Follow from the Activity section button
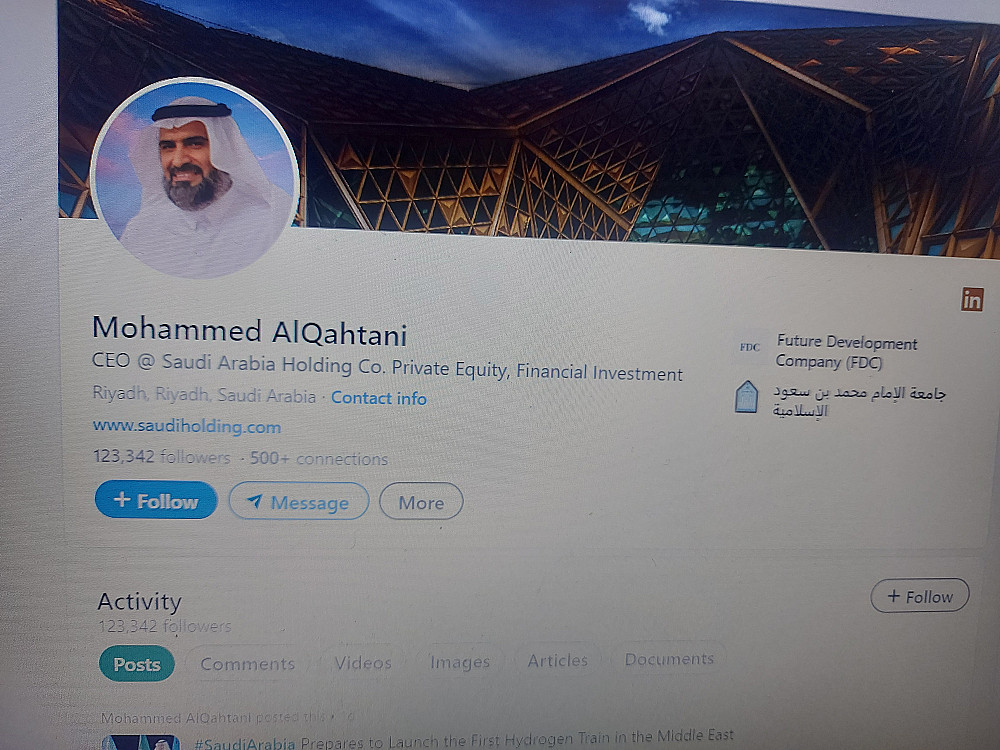 coord(920,596)
